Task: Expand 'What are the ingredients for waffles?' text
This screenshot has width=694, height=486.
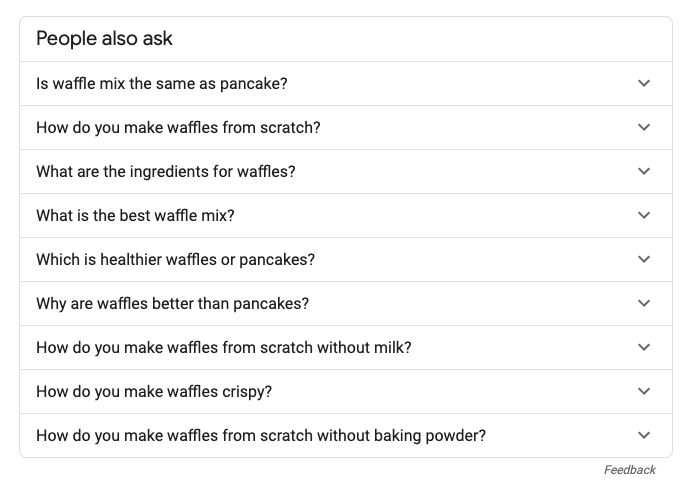Action: pyautogui.click(x=166, y=172)
